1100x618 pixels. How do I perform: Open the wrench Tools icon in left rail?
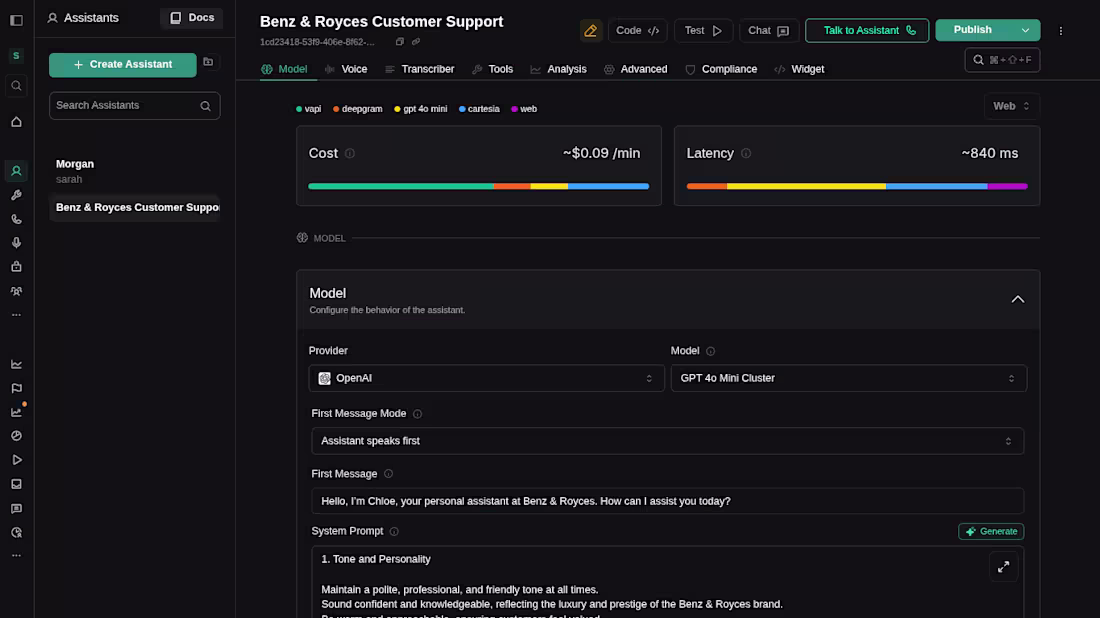coord(16,195)
